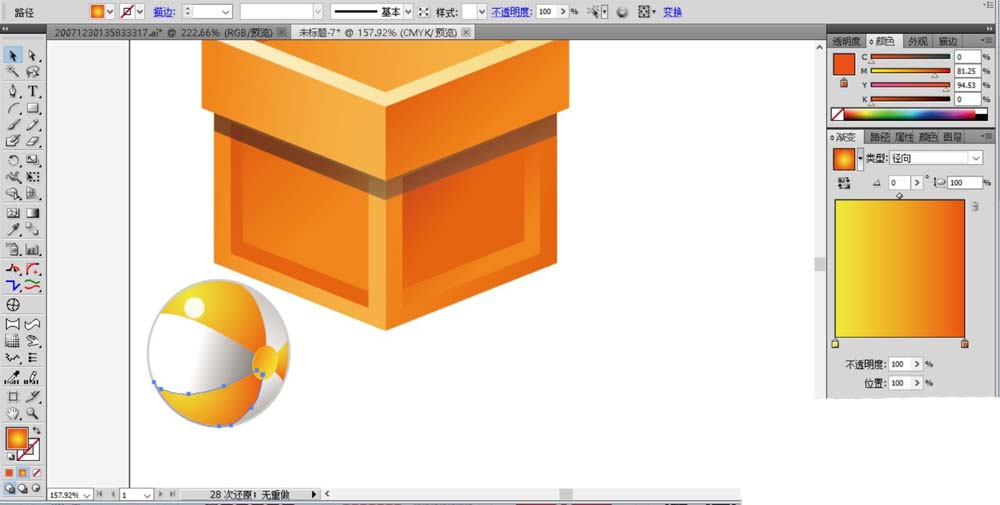Viewport: 1000px width, 505px height.
Task: Click the 变换 link in control bar
Action: (672, 12)
